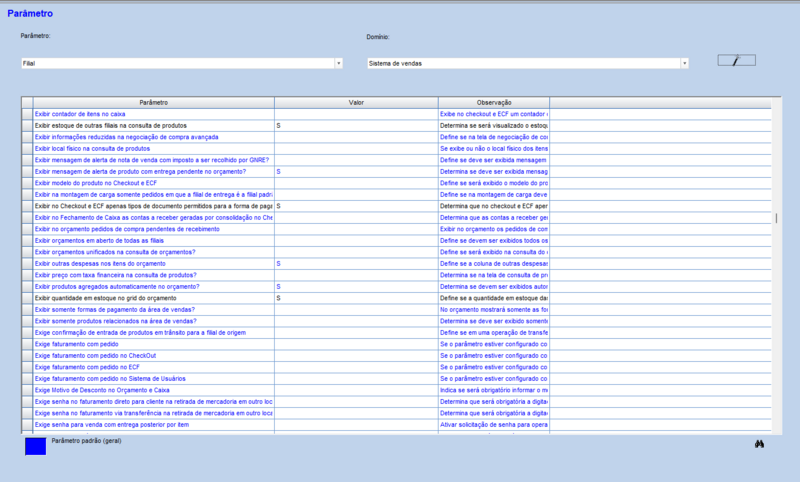Select 'Exibir na montagem de carga somente pedidos' row
Image resolution: width=800 pixels, height=482 pixels.
pos(154,194)
